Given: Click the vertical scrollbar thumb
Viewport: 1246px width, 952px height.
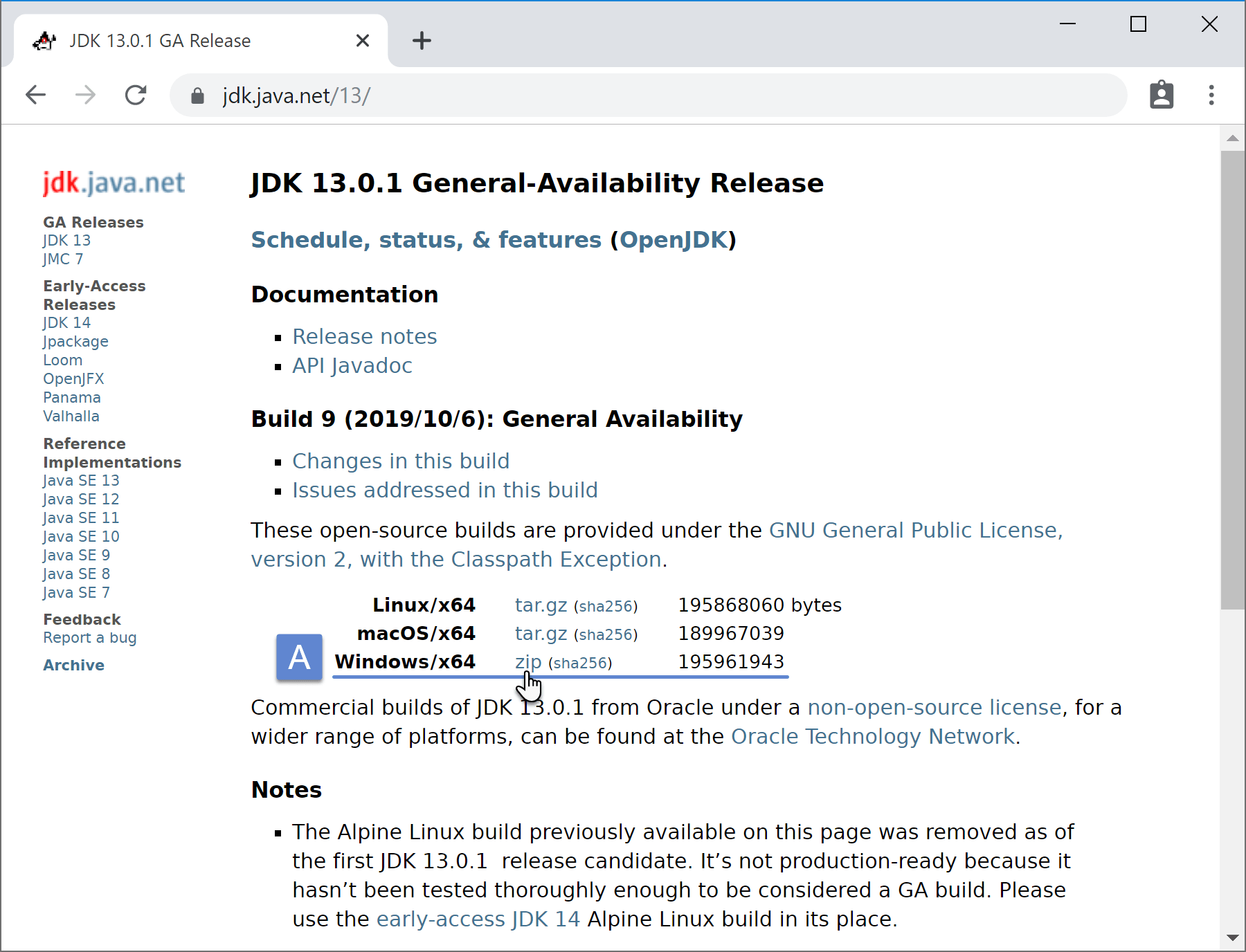Looking at the screenshot, I should tap(1232, 379).
